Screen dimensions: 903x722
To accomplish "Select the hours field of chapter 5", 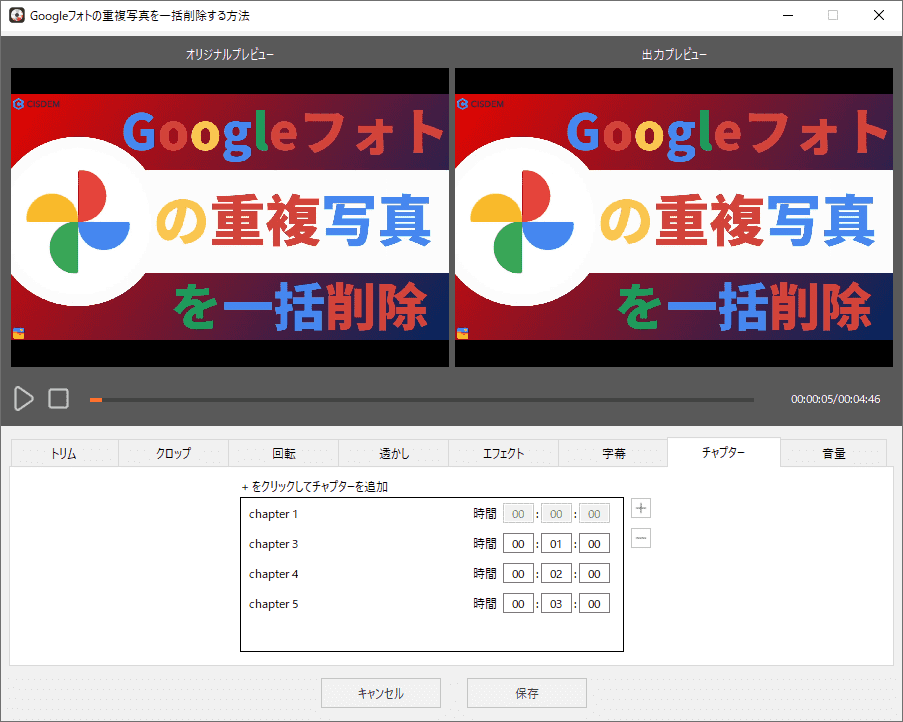I will tap(518, 603).
